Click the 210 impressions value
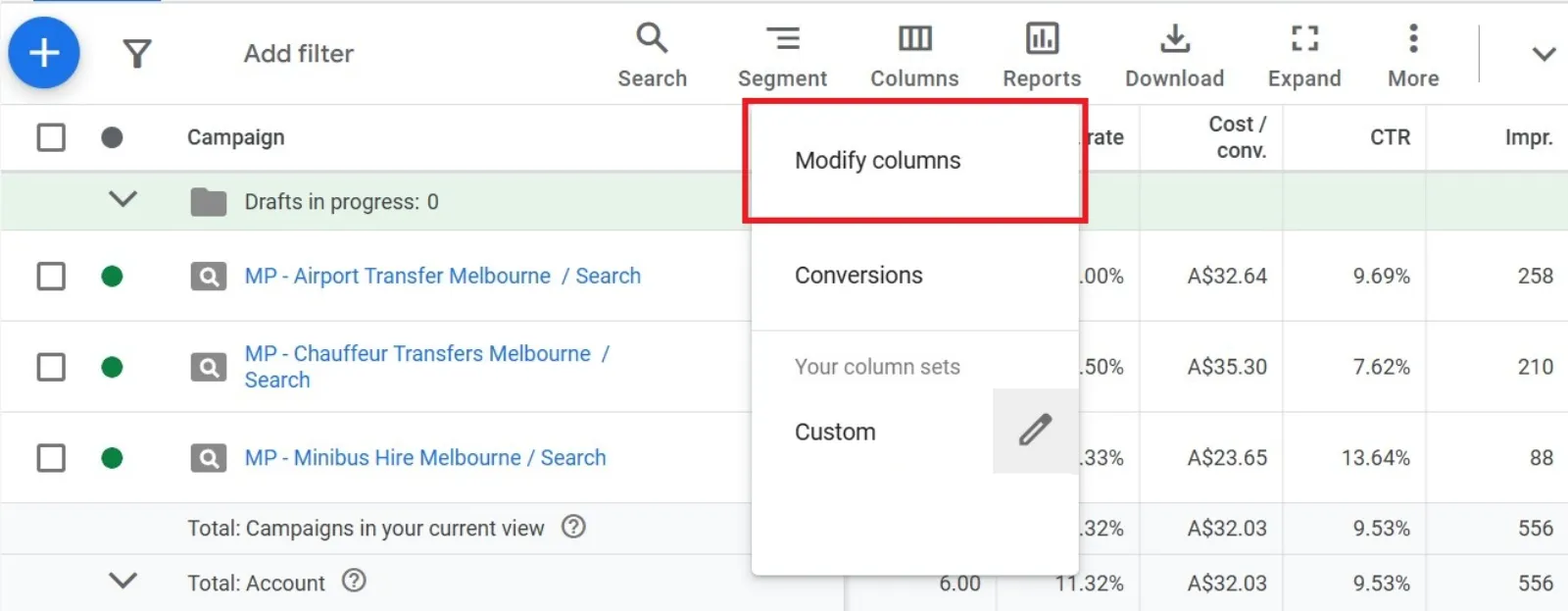This screenshot has width=1568, height=611. point(1536,367)
